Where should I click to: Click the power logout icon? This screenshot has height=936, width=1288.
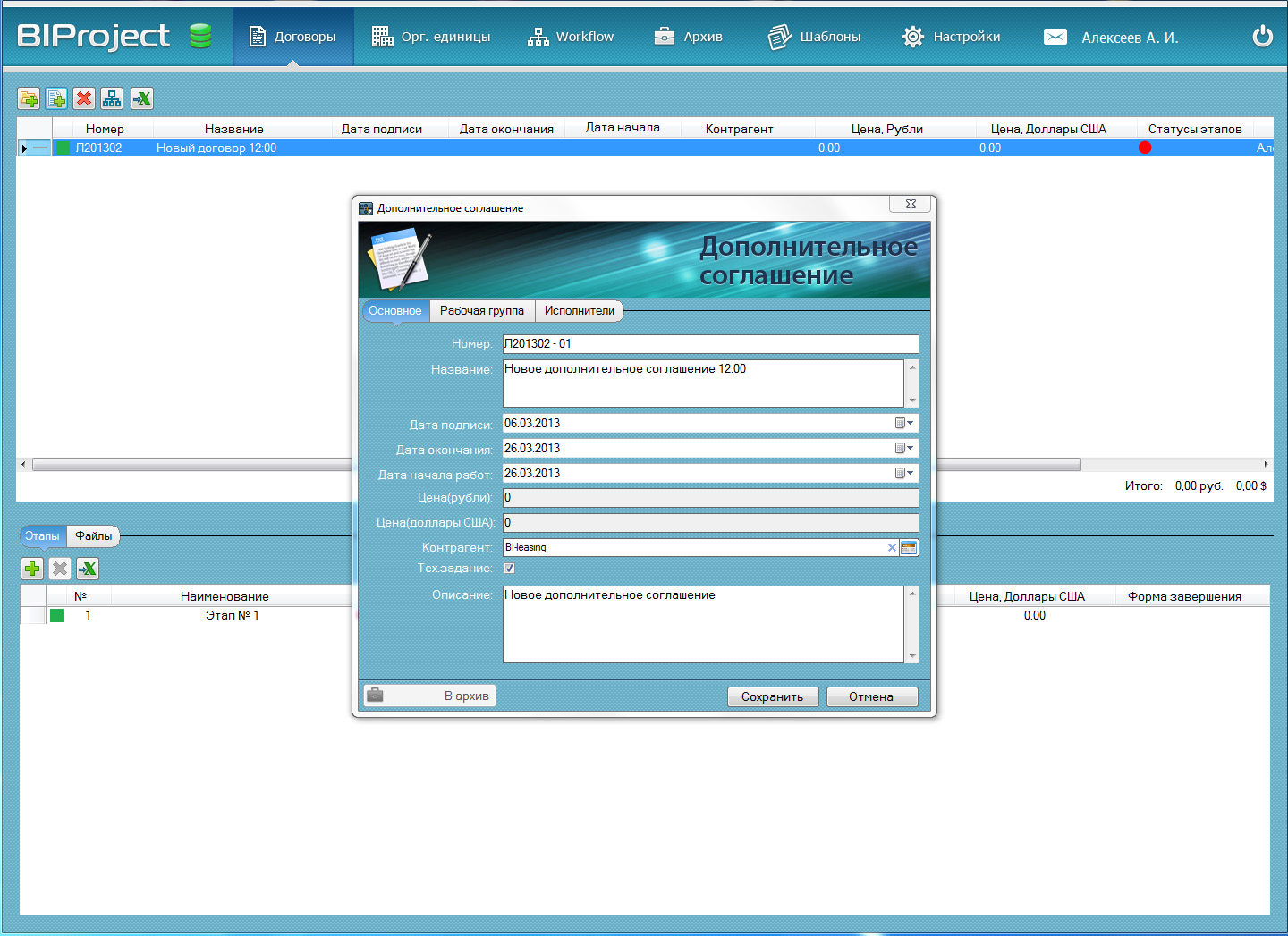[1262, 37]
